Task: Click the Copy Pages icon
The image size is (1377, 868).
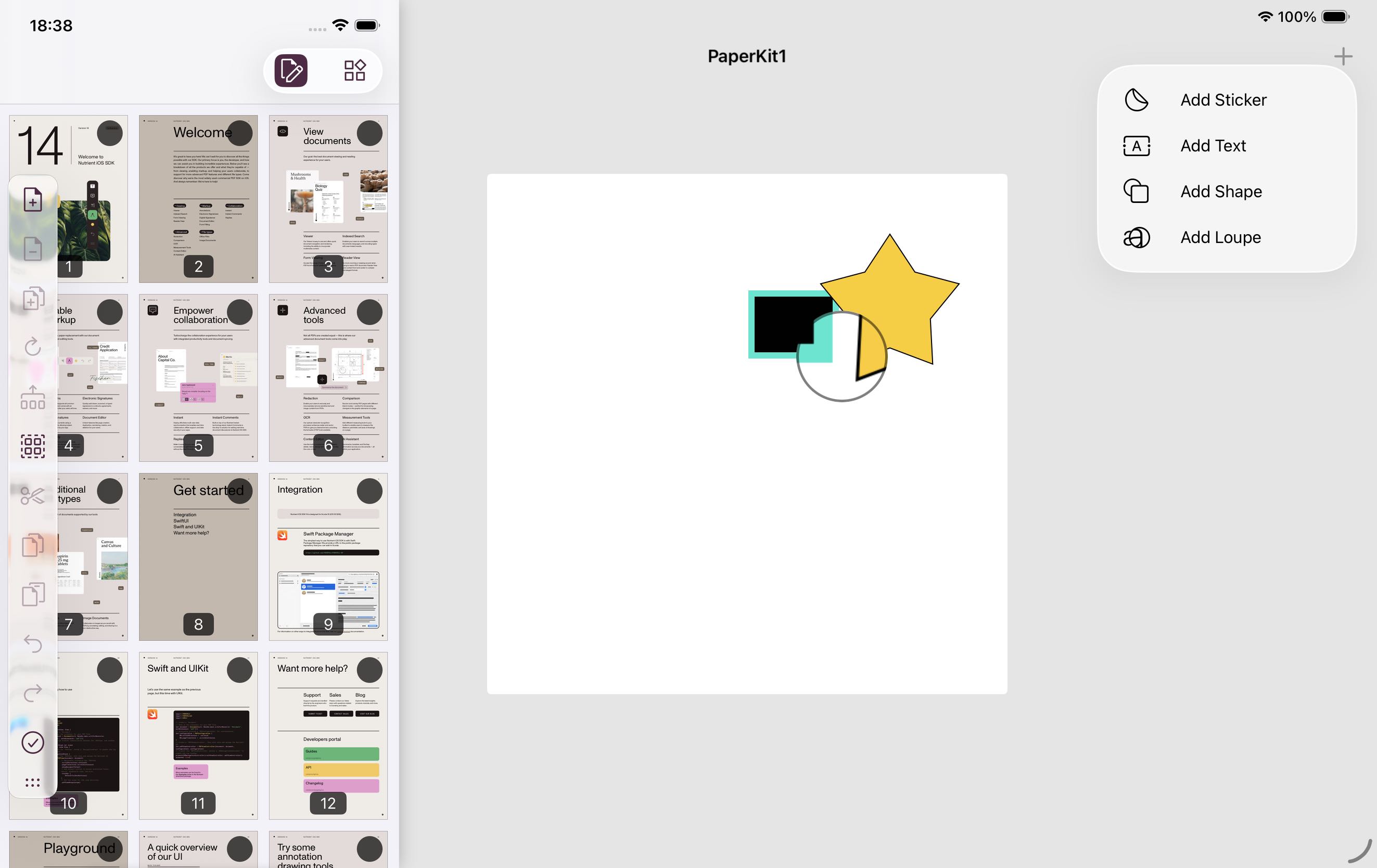Action: (33, 544)
